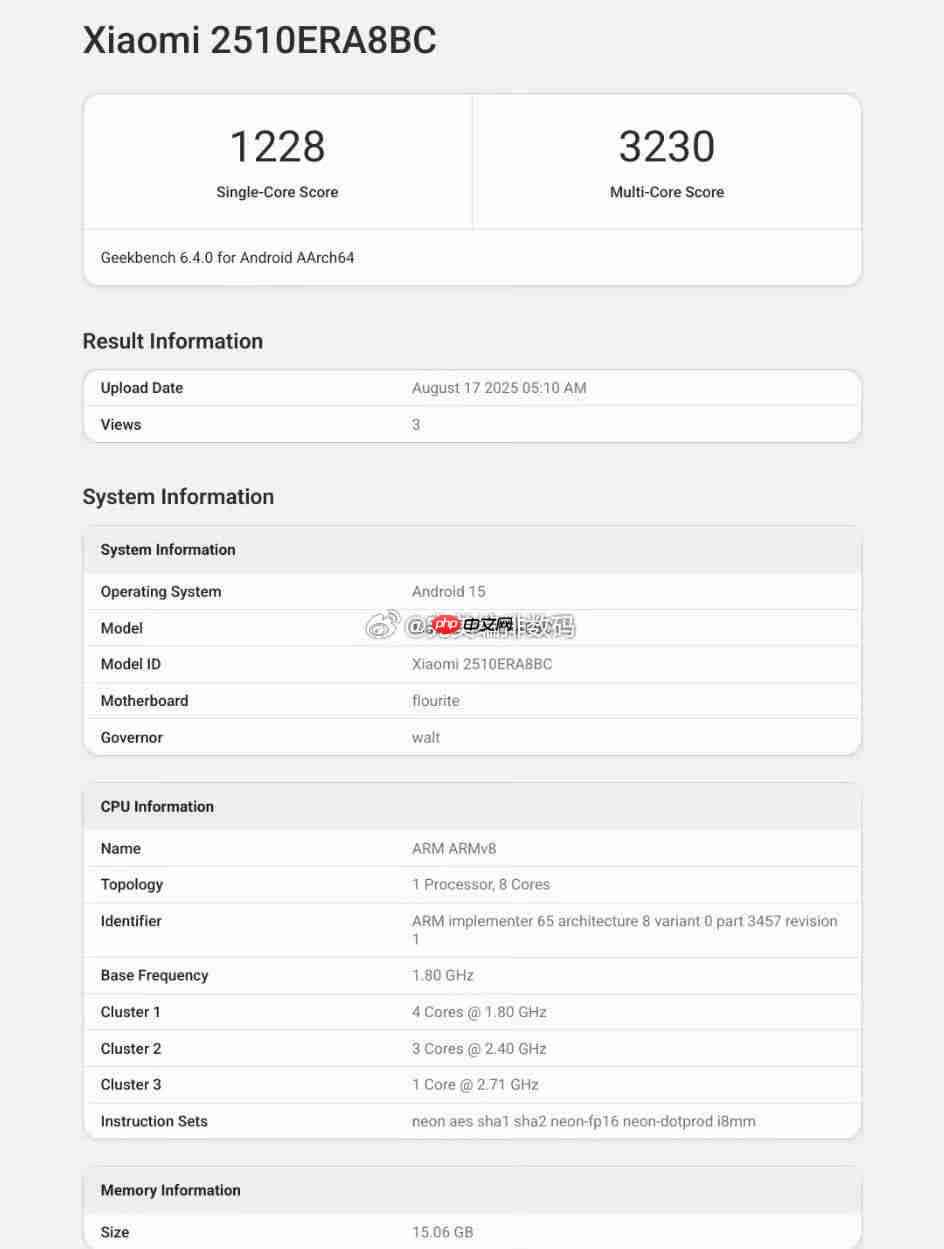Open the Memory Information section header
Screen dimensions: 944x1249
click(x=170, y=1190)
